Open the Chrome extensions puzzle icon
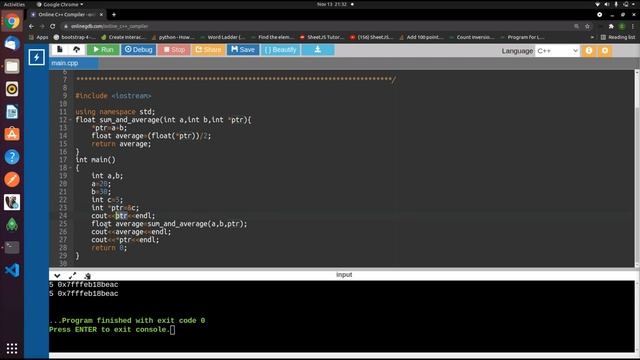640x360 pixels. coord(611,26)
